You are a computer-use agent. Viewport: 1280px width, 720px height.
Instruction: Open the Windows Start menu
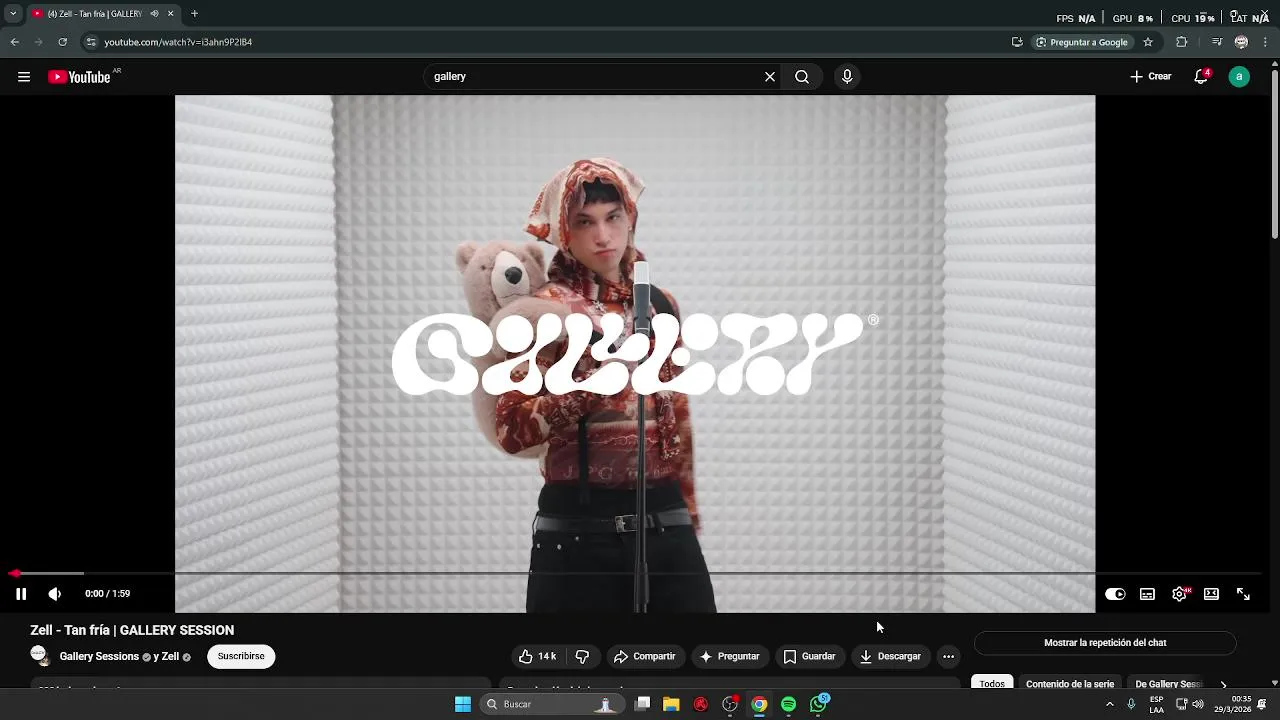tap(463, 704)
